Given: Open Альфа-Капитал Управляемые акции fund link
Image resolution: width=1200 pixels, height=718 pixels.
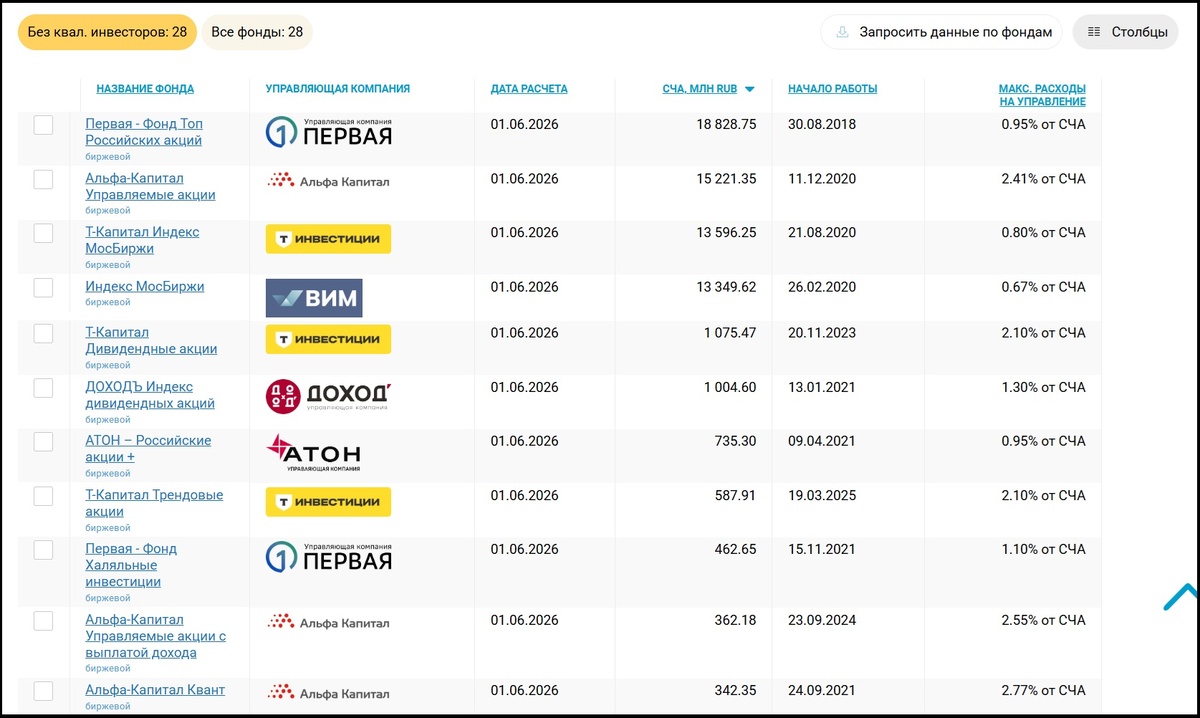Looking at the screenshot, I should coord(150,186).
